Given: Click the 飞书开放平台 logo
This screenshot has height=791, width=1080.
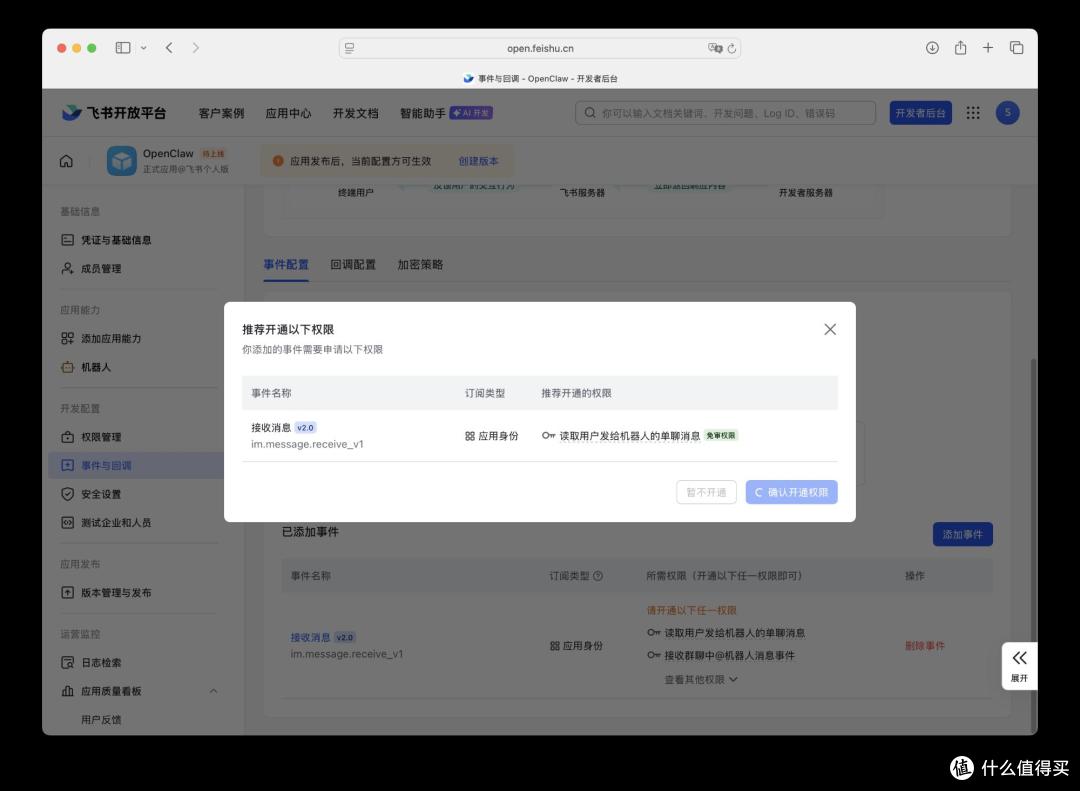Looking at the screenshot, I should click(114, 113).
